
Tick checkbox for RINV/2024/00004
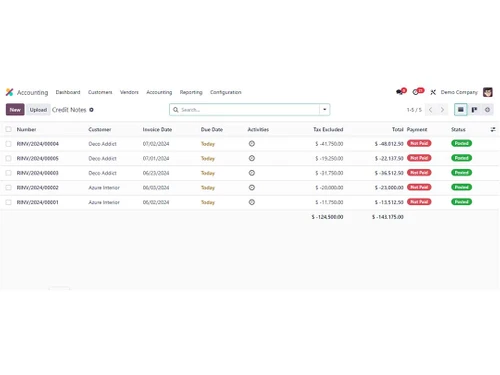tap(9, 144)
